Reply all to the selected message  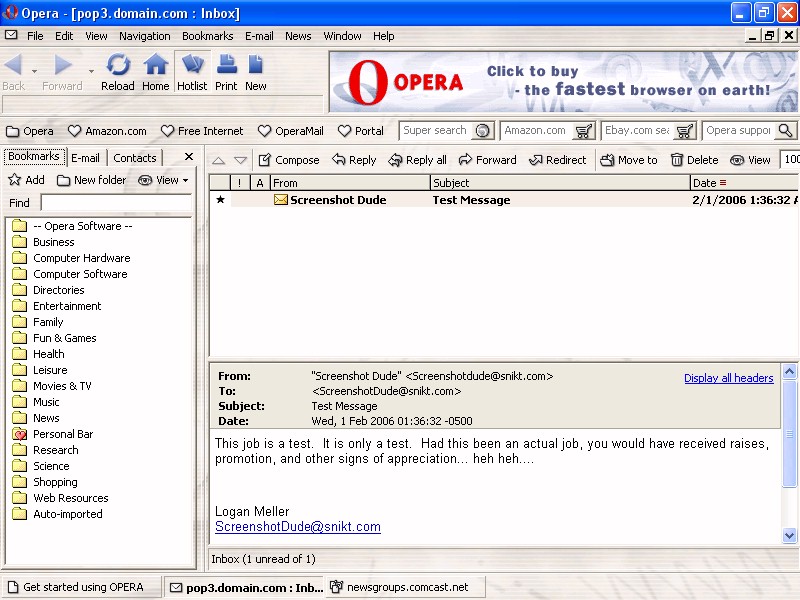point(417,160)
